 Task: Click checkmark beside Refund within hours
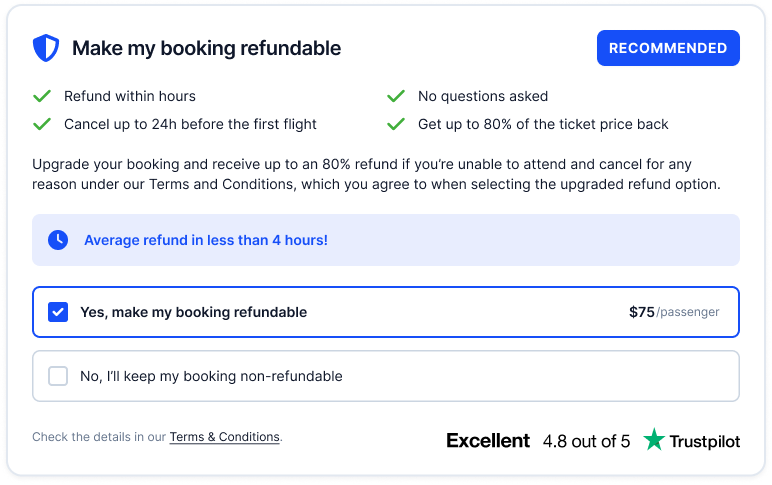pyautogui.click(x=42, y=96)
